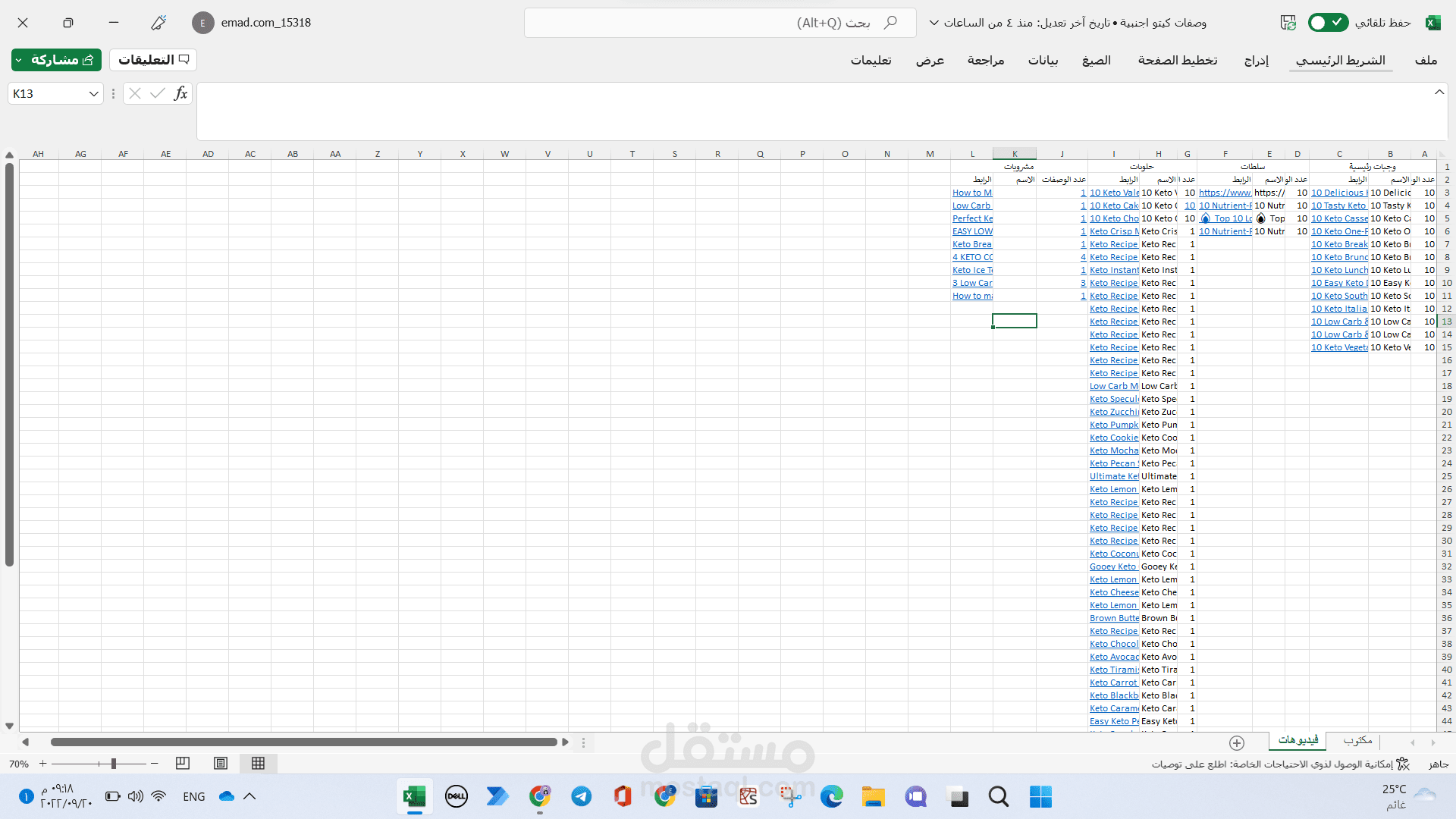Switch to the مكتوب sheet tab
1456x819 pixels.
[1357, 740]
